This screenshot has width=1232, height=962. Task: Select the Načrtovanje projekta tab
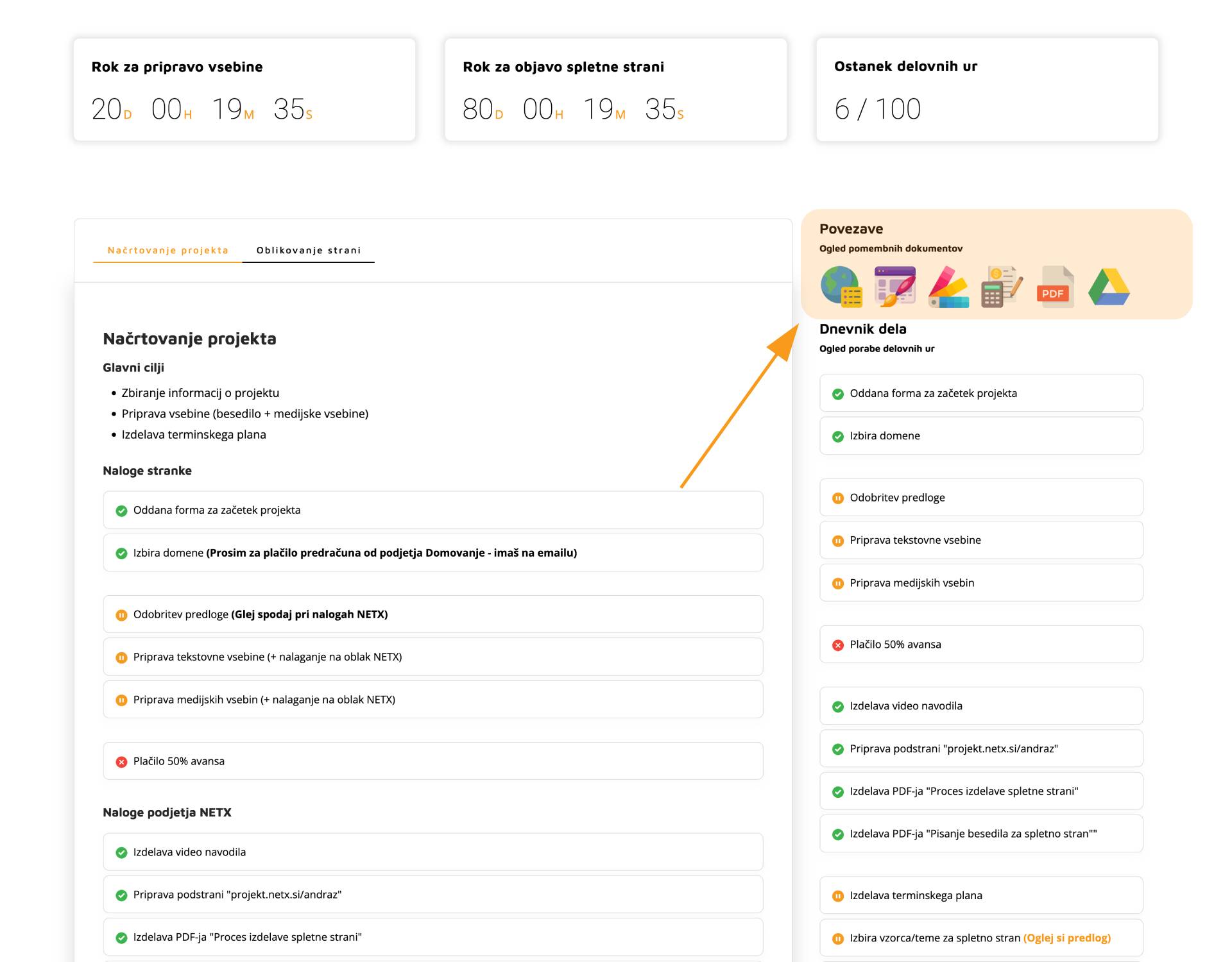(x=167, y=250)
